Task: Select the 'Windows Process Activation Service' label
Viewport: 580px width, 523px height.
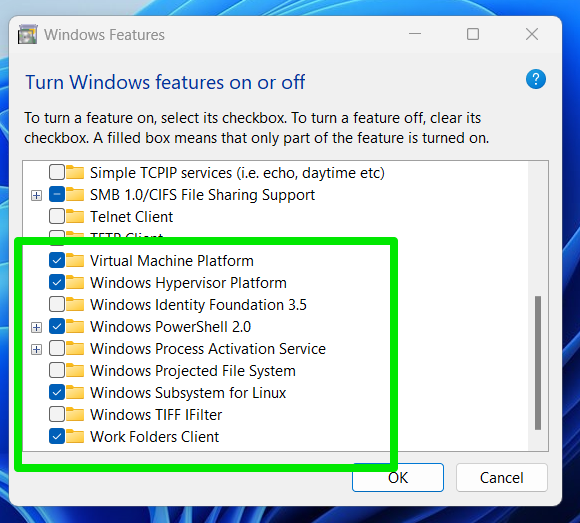Action: tap(208, 349)
